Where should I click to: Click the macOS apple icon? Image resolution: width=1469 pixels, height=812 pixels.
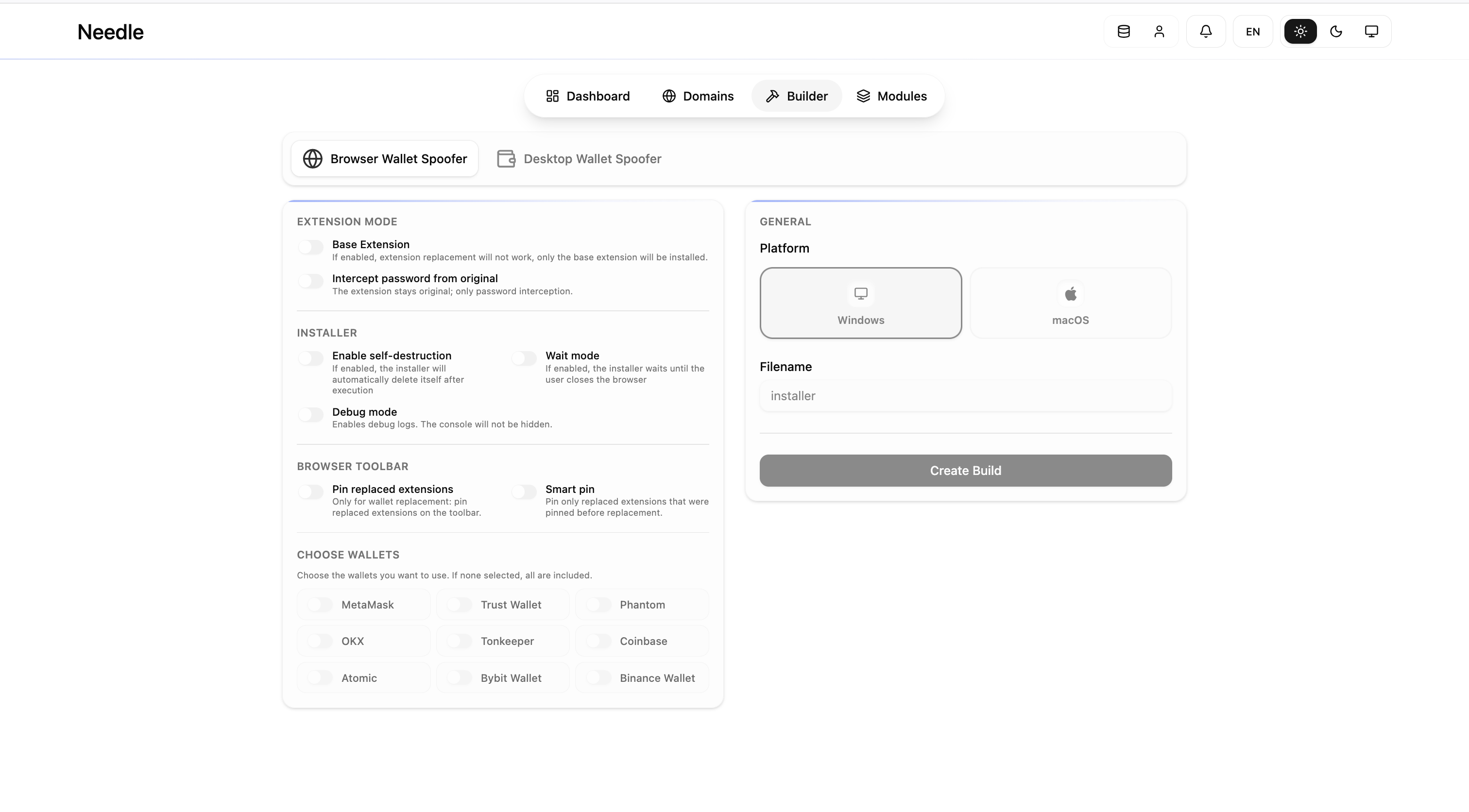click(x=1070, y=294)
